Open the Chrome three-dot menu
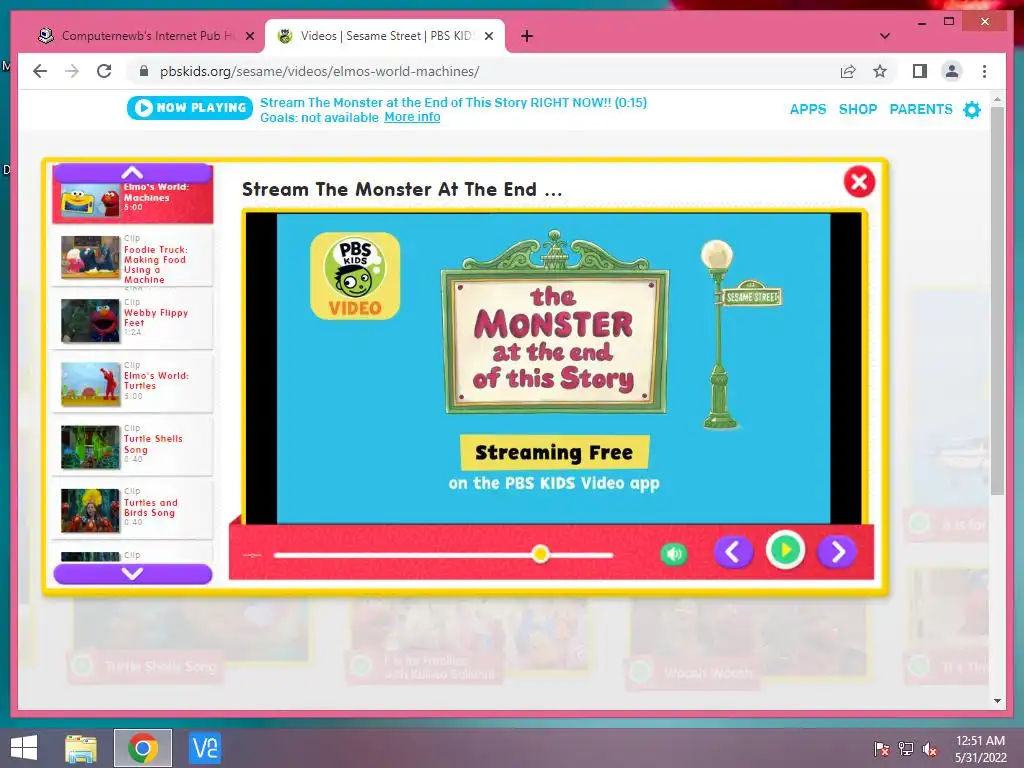Image resolution: width=1024 pixels, height=768 pixels. [984, 71]
